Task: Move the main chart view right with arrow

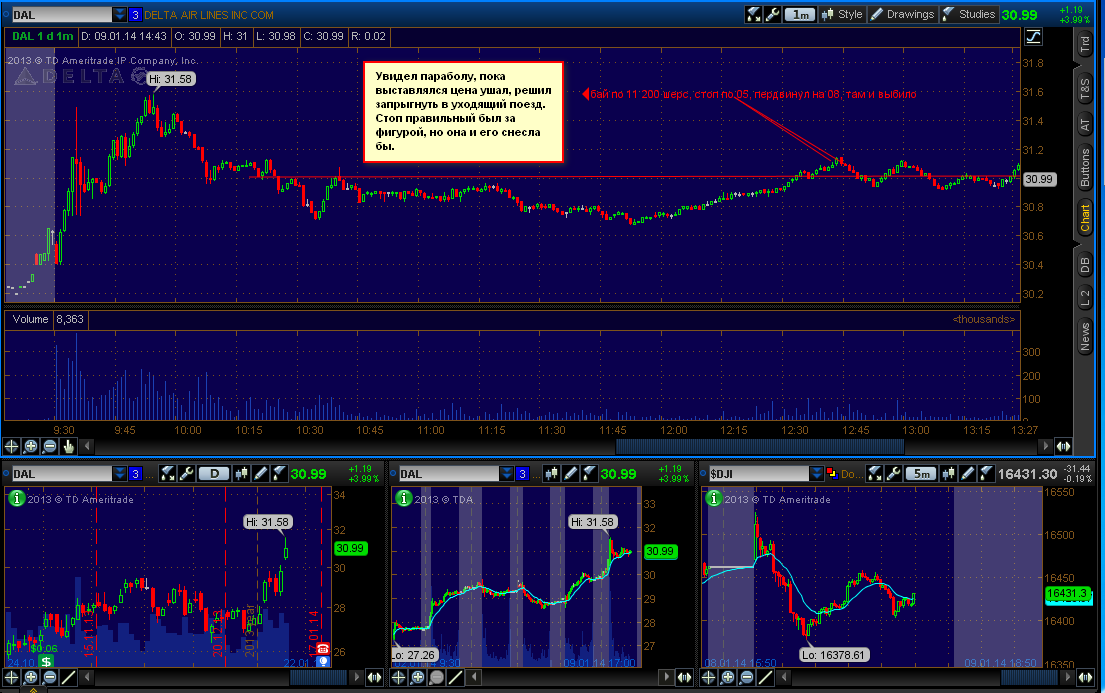Action: [x=1046, y=446]
